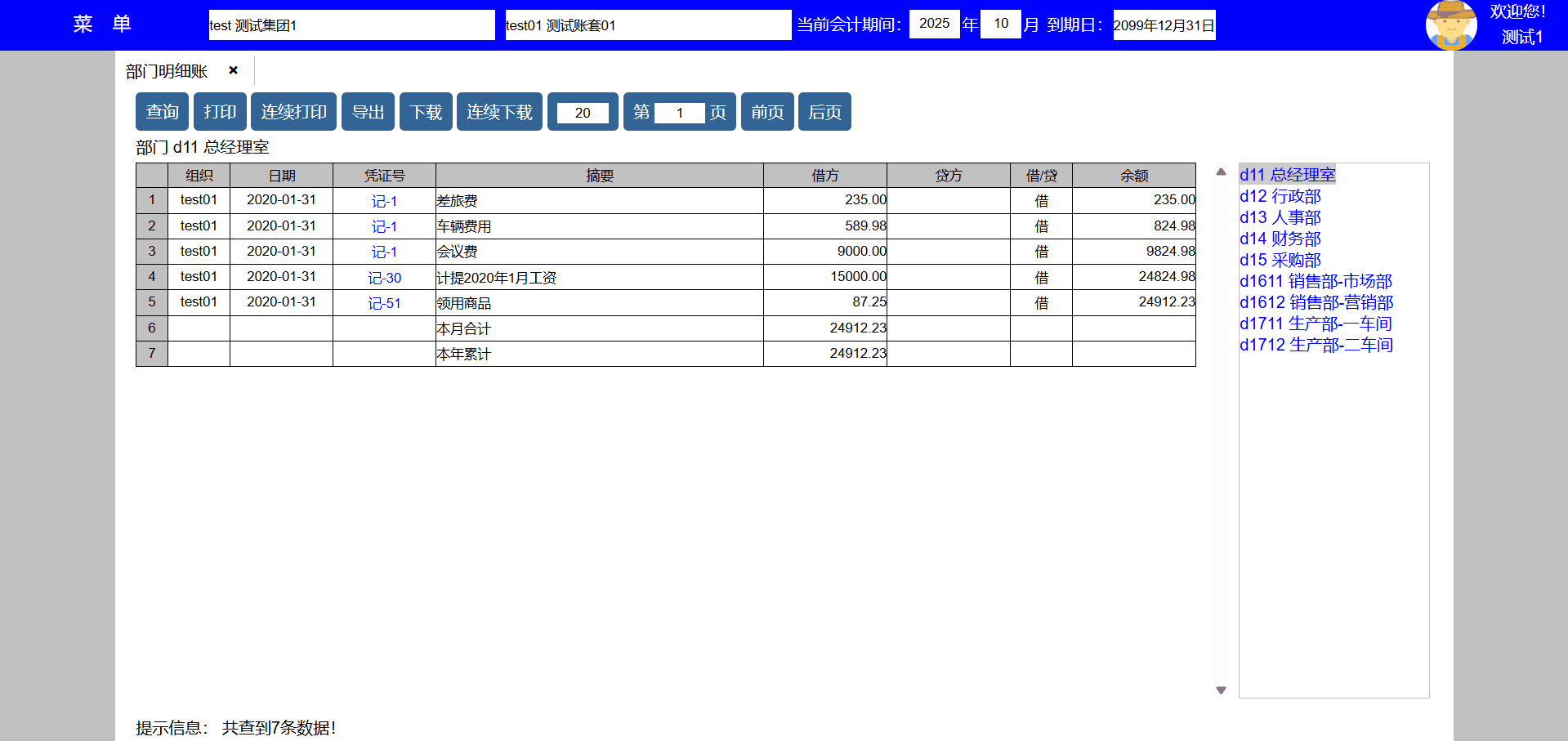The image size is (1568, 741).
Task: Open the 菜单 main menu
Action: click(x=102, y=25)
